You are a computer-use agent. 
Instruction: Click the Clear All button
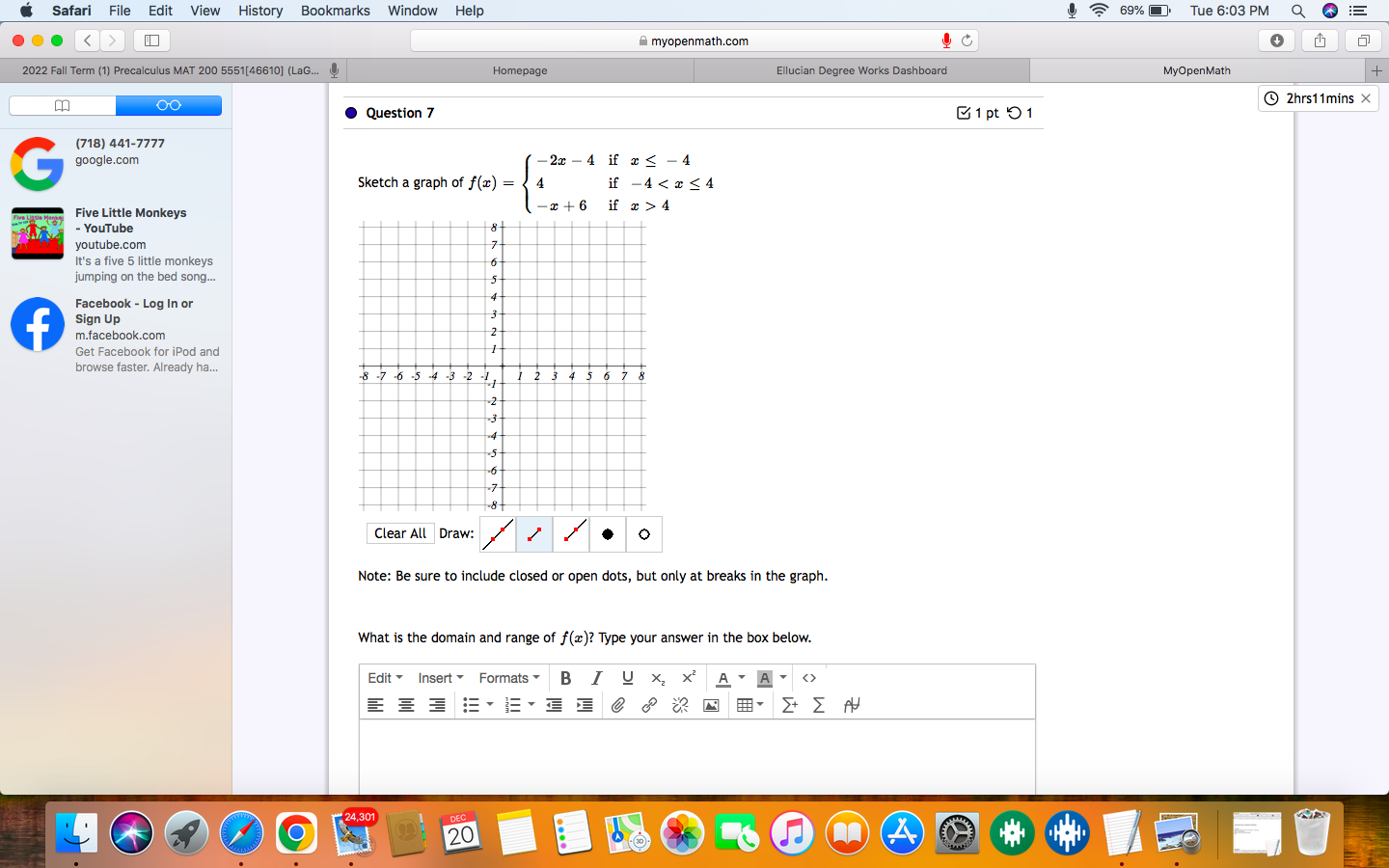pos(400,533)
